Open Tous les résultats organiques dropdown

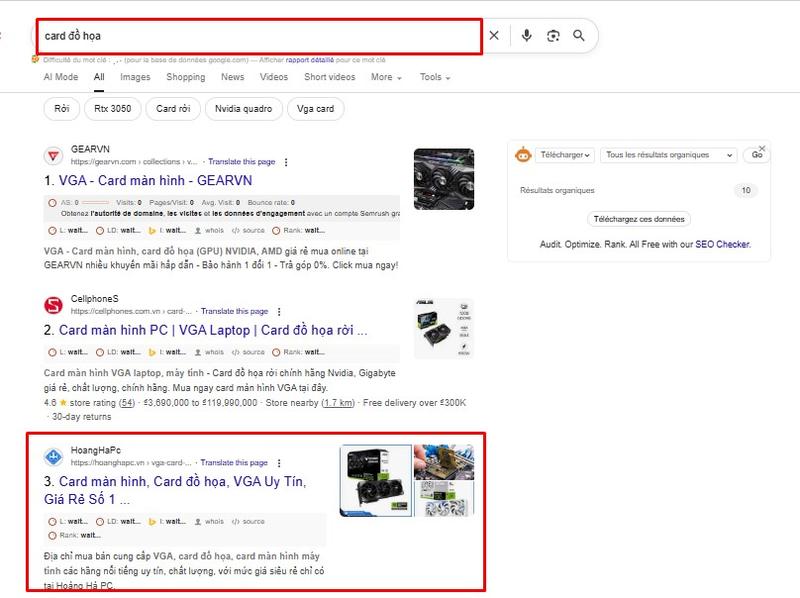[669, 155]
